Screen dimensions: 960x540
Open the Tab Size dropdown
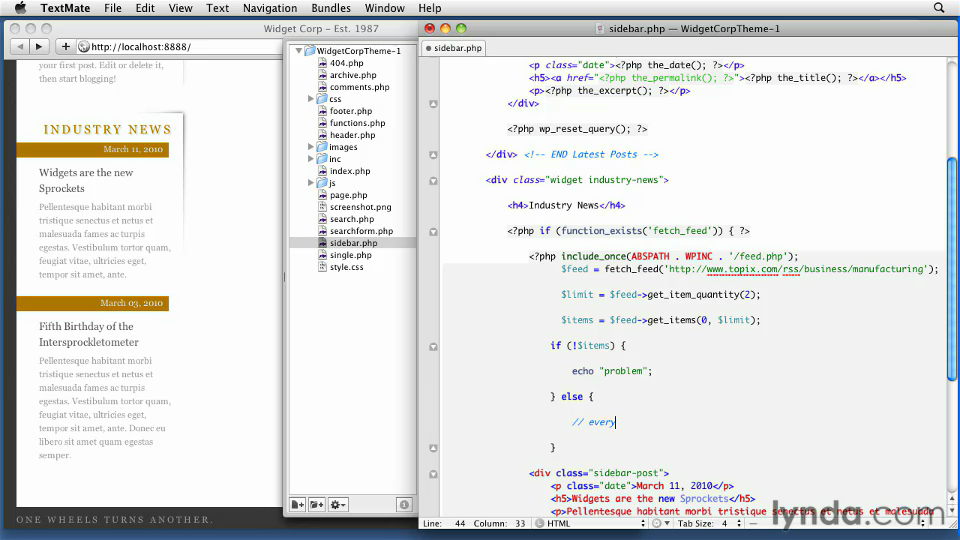coord(710,523)
